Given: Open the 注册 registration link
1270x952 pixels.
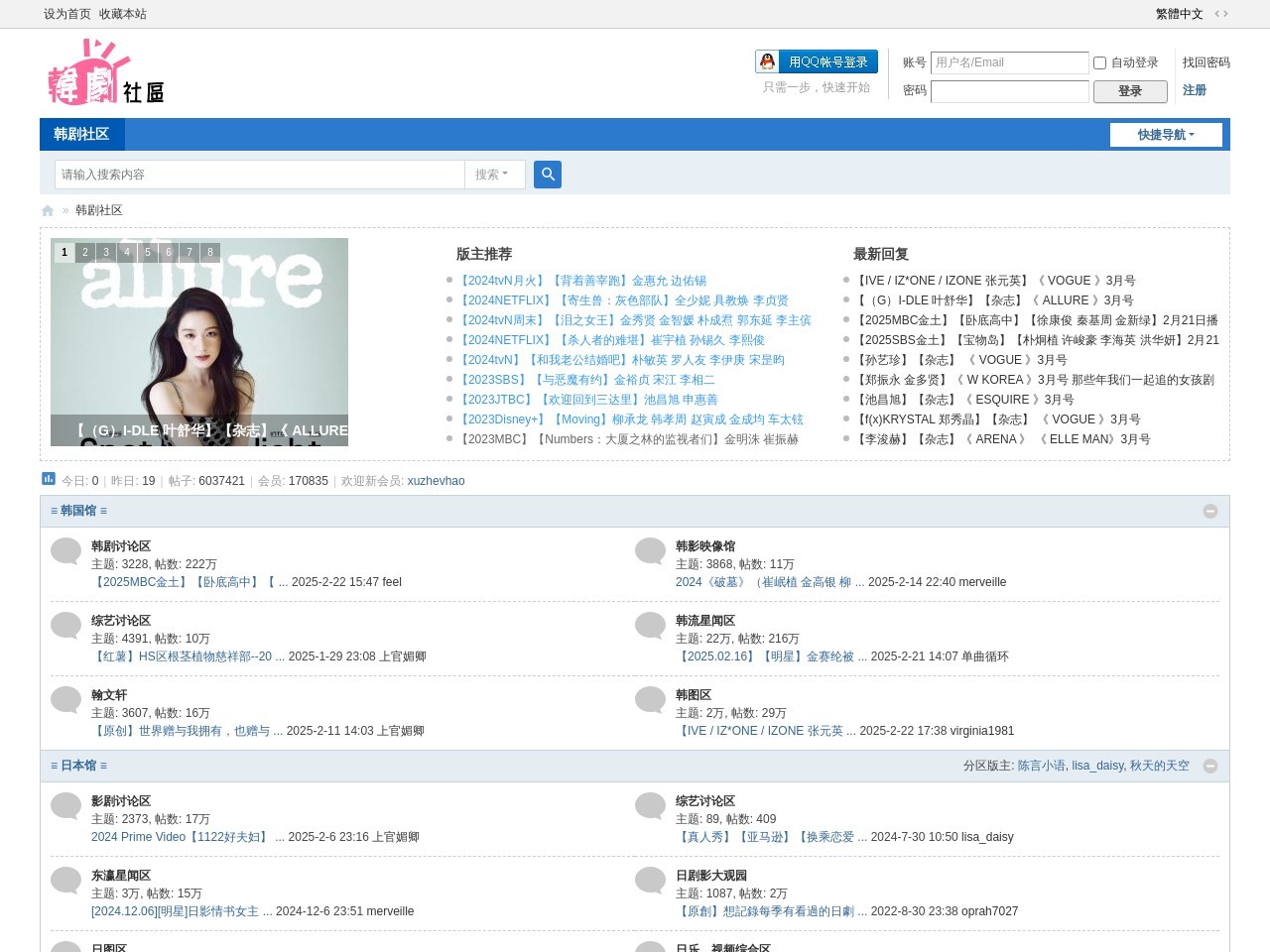Looking at the screenshot, I should (x=1195, y=90).
